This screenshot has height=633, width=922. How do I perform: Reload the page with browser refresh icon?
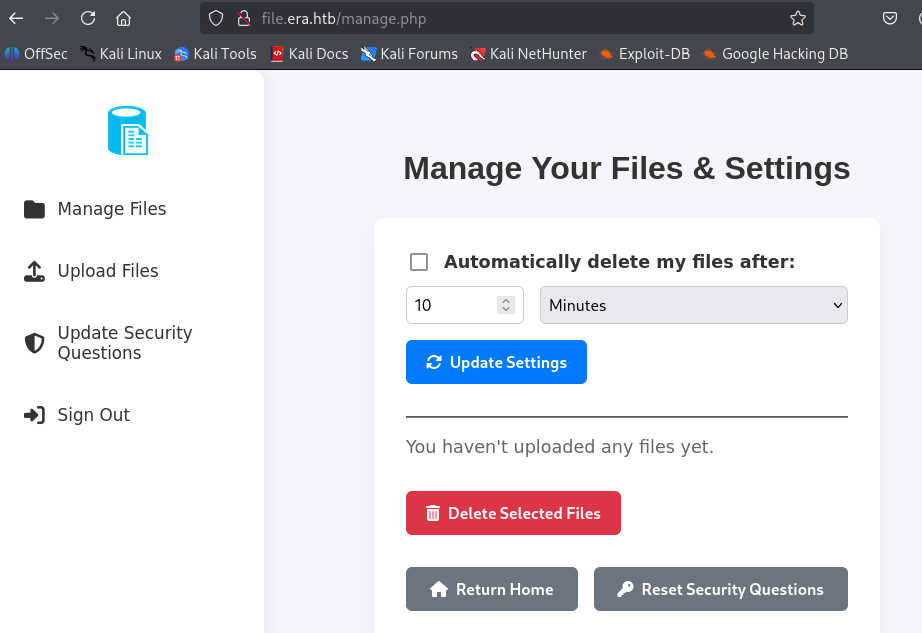click(88, 18)
